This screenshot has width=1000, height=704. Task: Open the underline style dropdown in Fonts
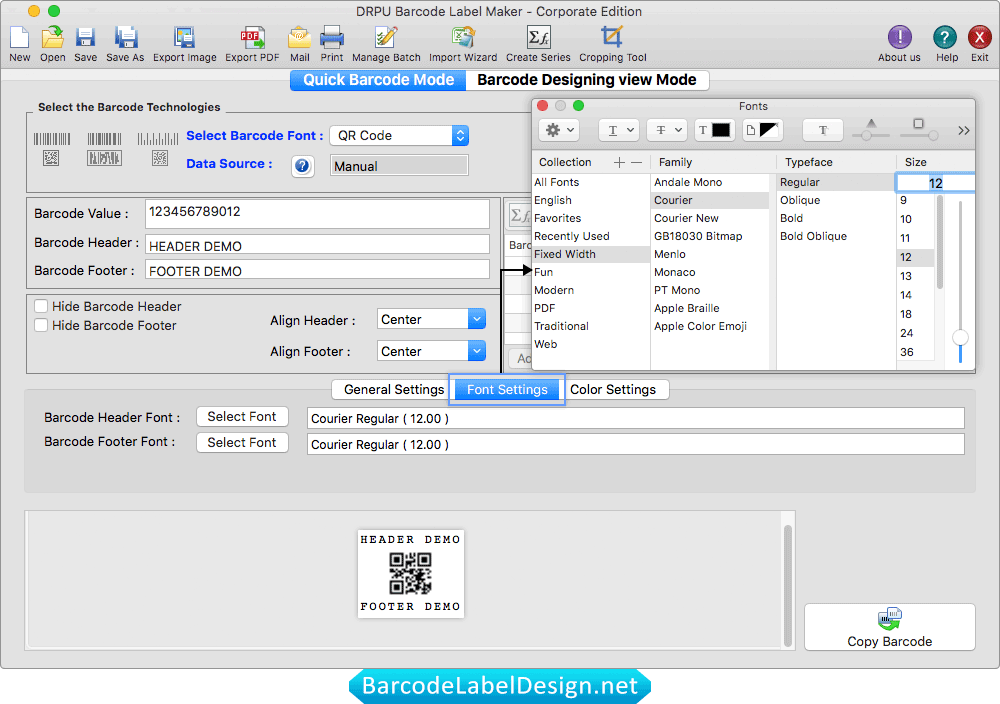click(x=619, y=130)
